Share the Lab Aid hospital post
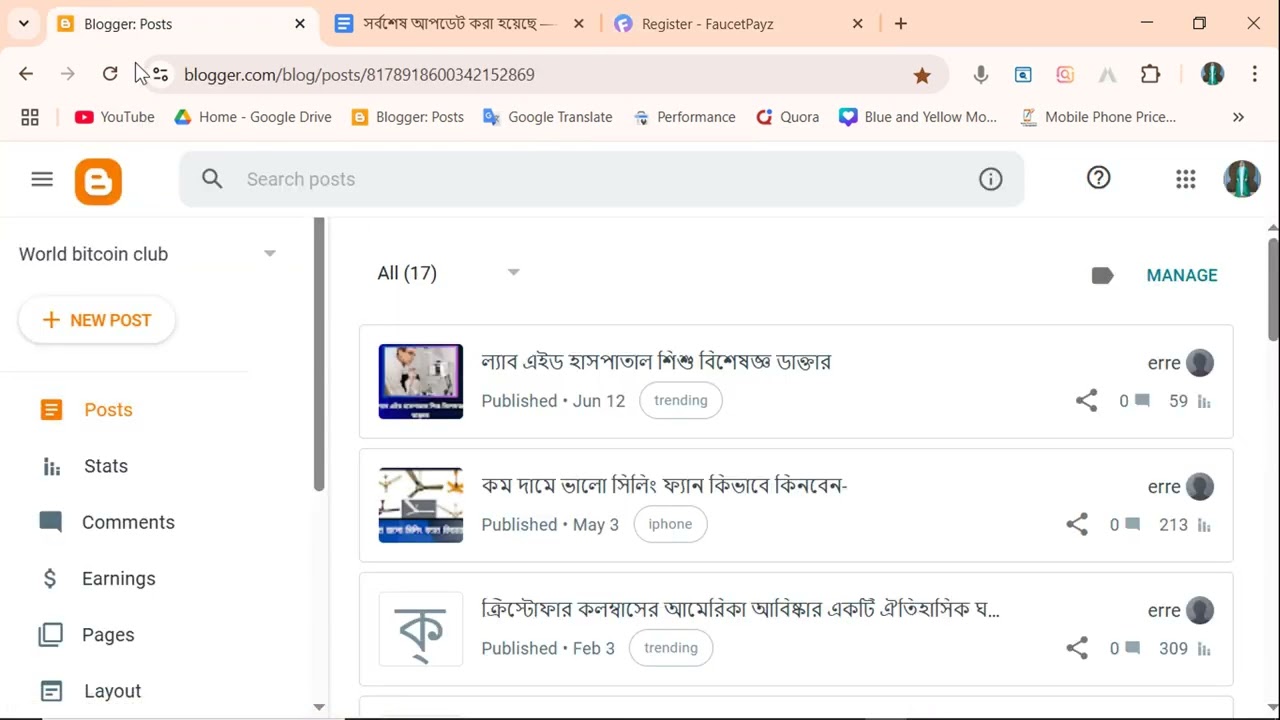 tap(1086, 401)
